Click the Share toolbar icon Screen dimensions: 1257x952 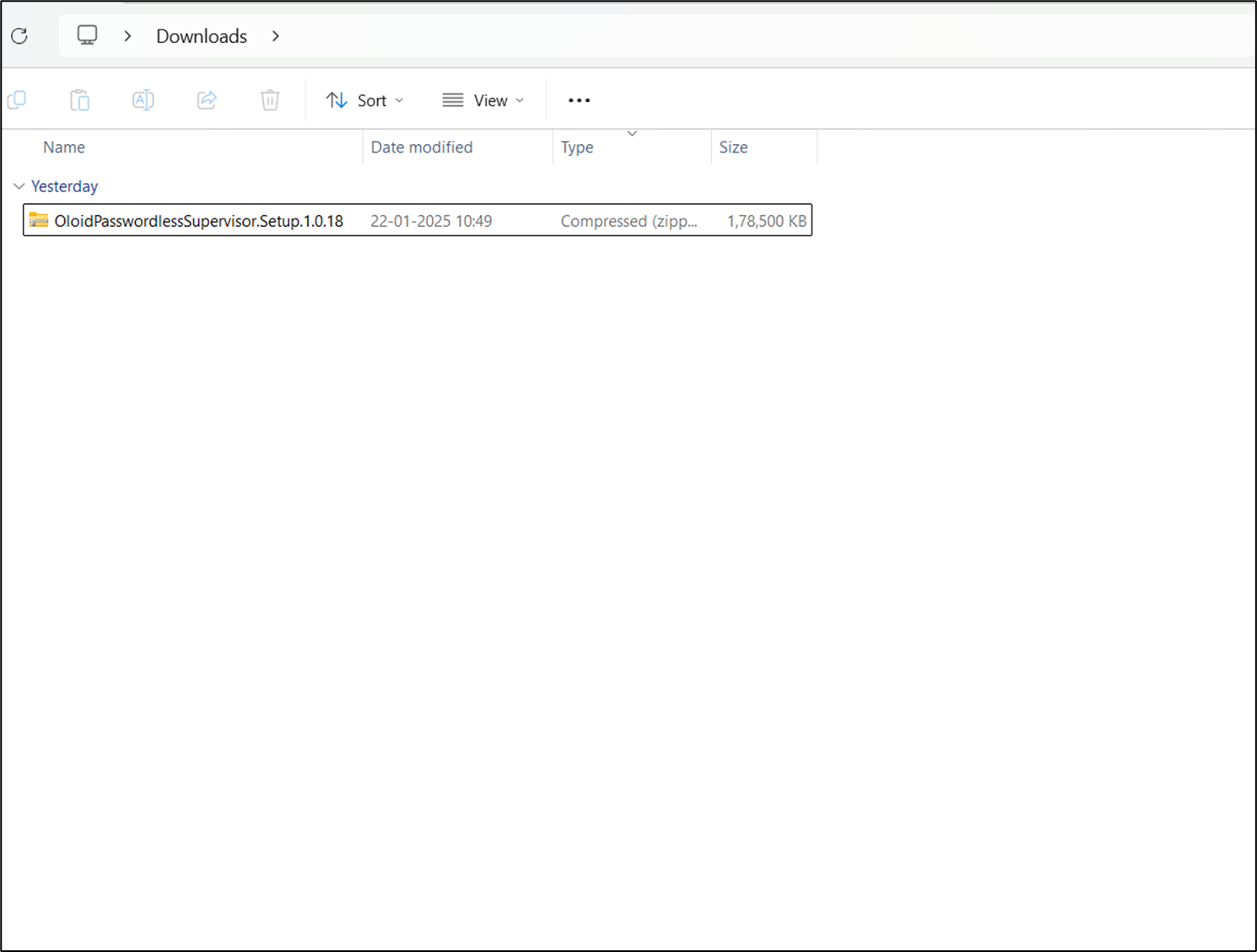(x=207, y=100)
